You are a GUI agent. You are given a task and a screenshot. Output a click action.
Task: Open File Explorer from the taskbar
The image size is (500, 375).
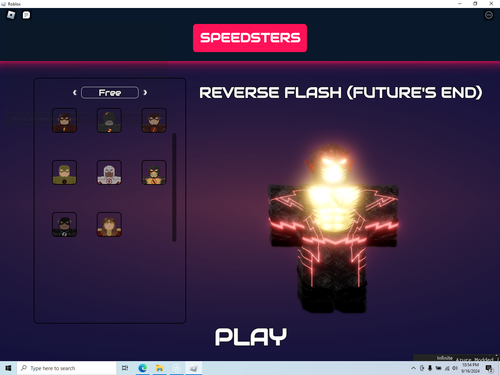point(160,368)
